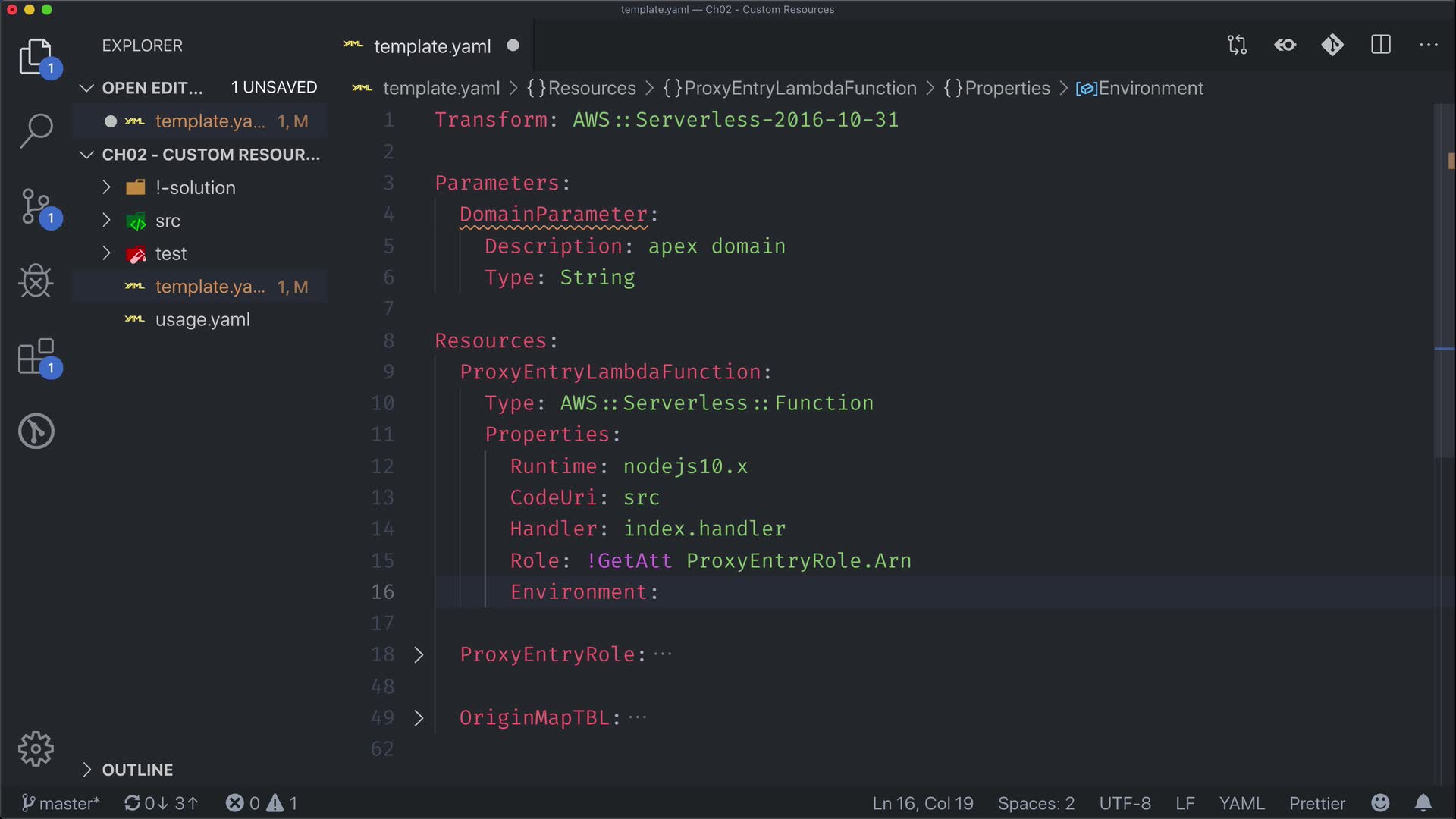Click the notifications bell in status bar
Image resolution: width=1456 pixels, height=819 pixels.
point(1423,803)
